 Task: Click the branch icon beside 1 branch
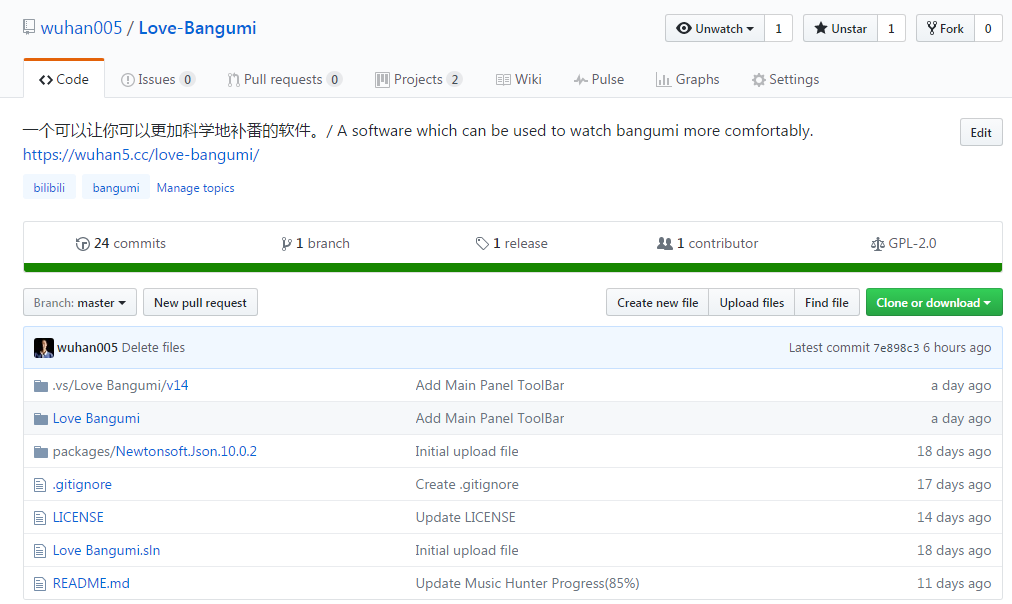coord(286,244)
